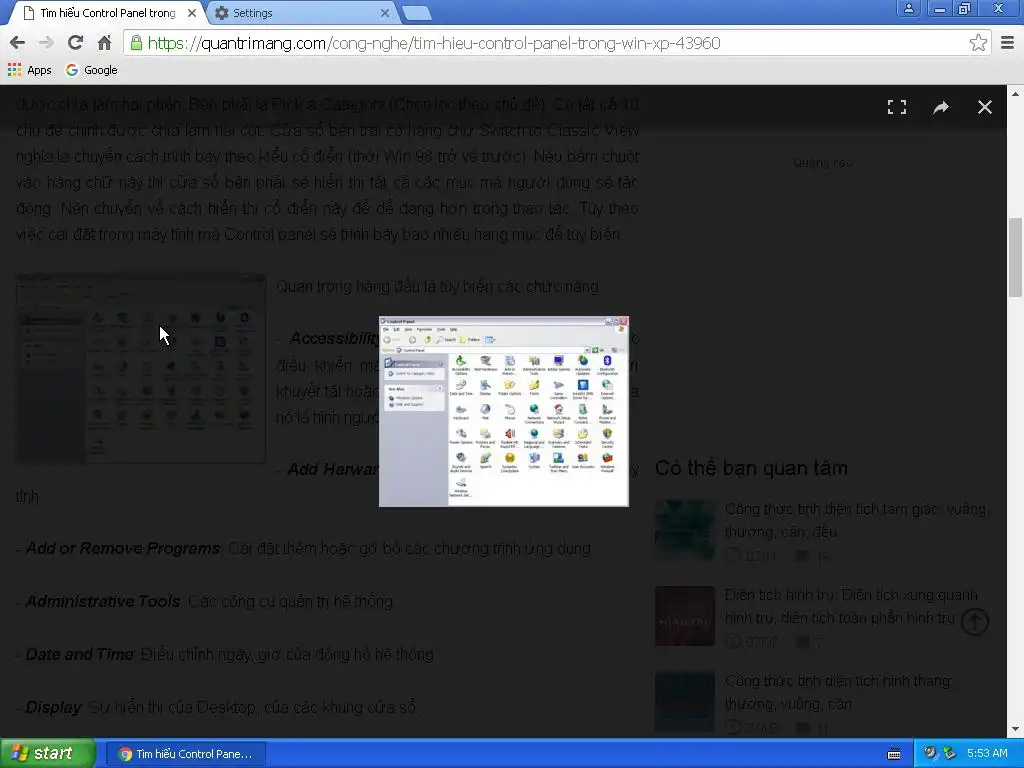Screen dimensions: 1024x768
Task: Click the browser Back arrow
Action: tap(18, 43)
